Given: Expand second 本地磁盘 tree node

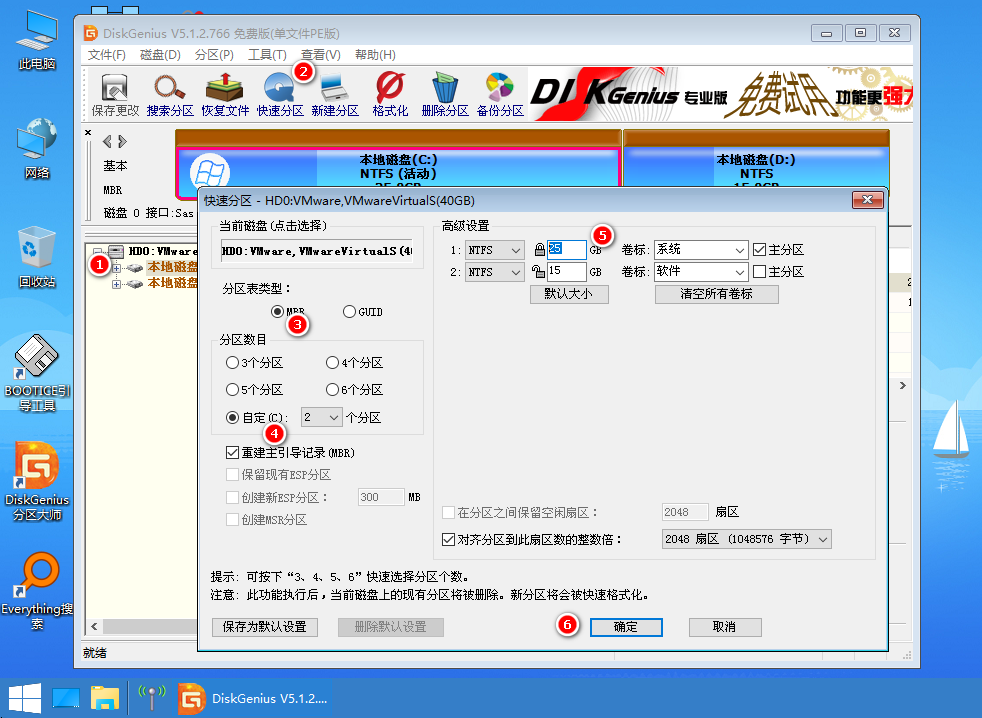Looking at the screenshot, I should [116, 284].
